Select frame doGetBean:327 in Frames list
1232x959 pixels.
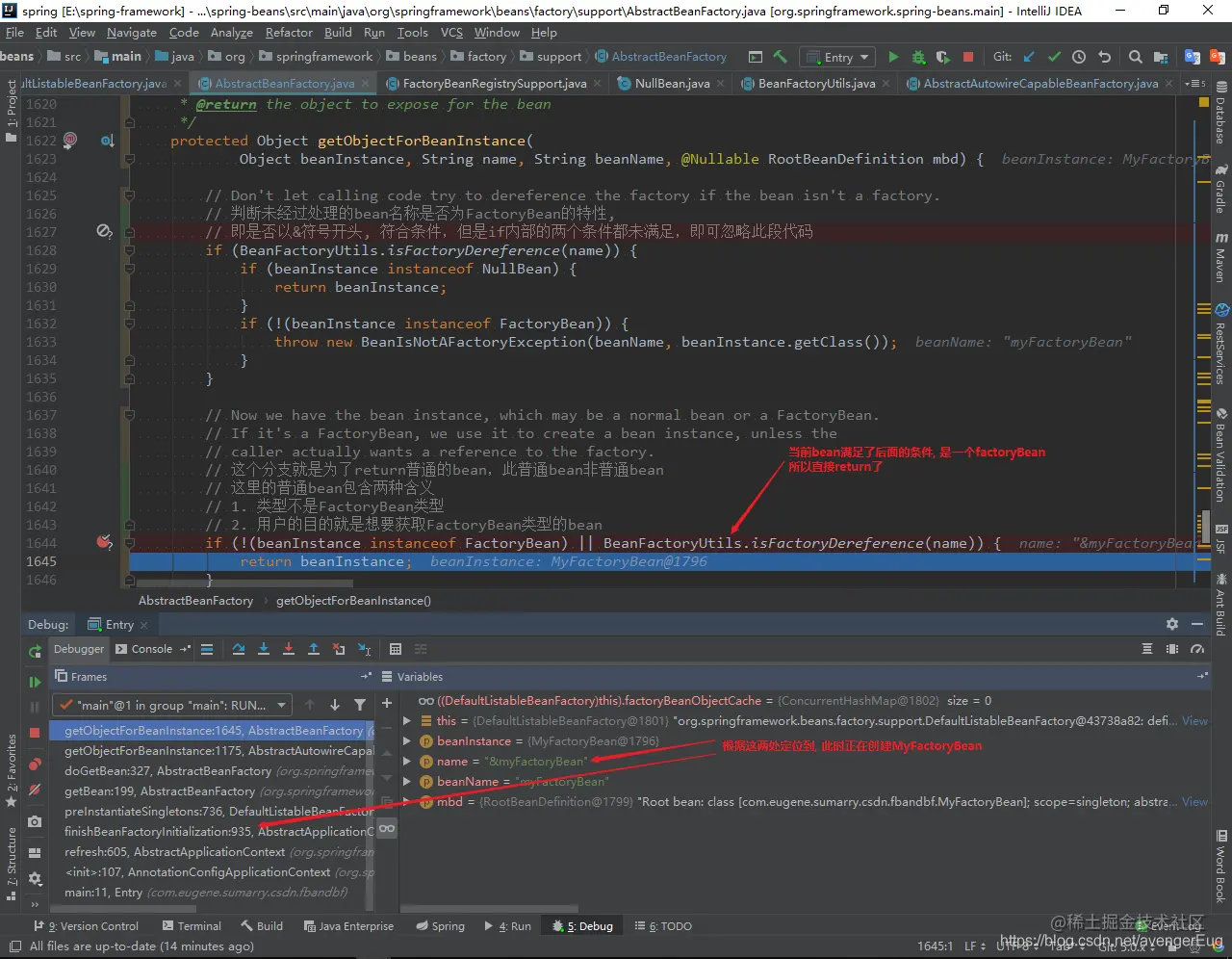[213, 771]
